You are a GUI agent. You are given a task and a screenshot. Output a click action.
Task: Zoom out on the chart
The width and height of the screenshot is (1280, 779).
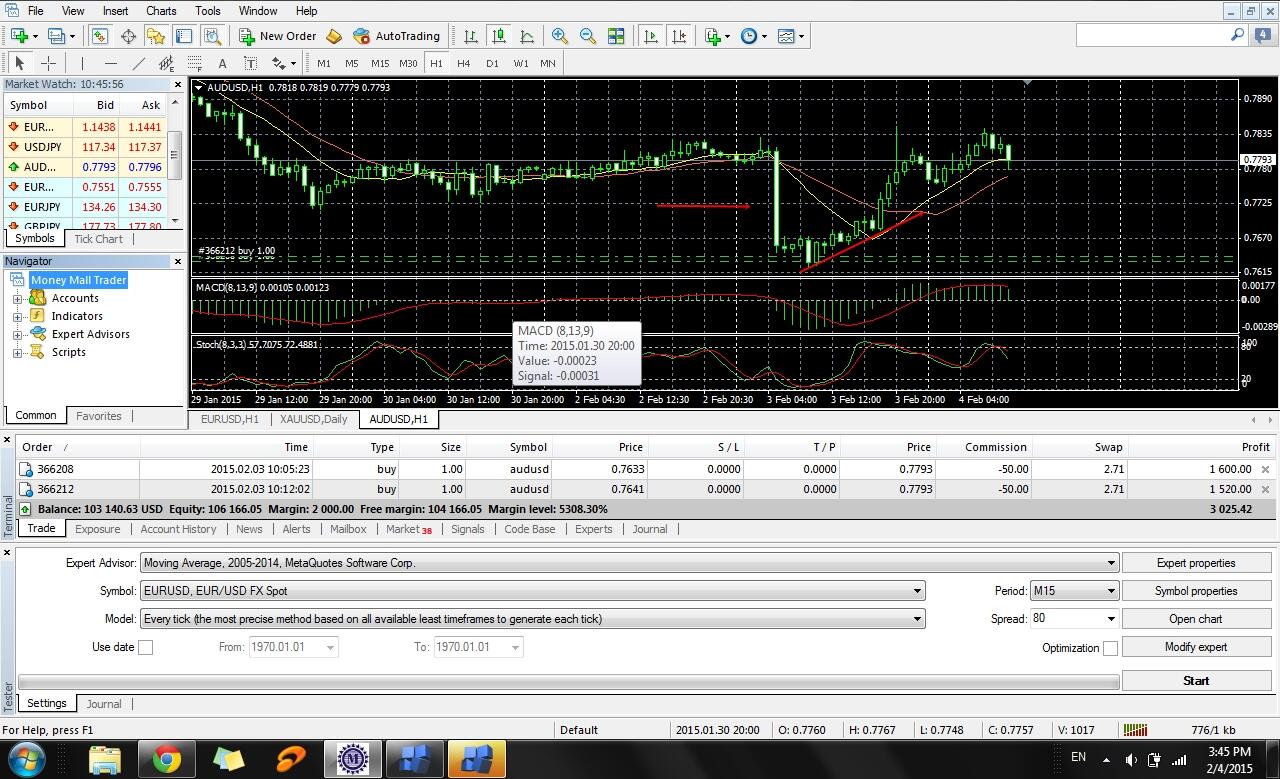click(x=588, y=36)
